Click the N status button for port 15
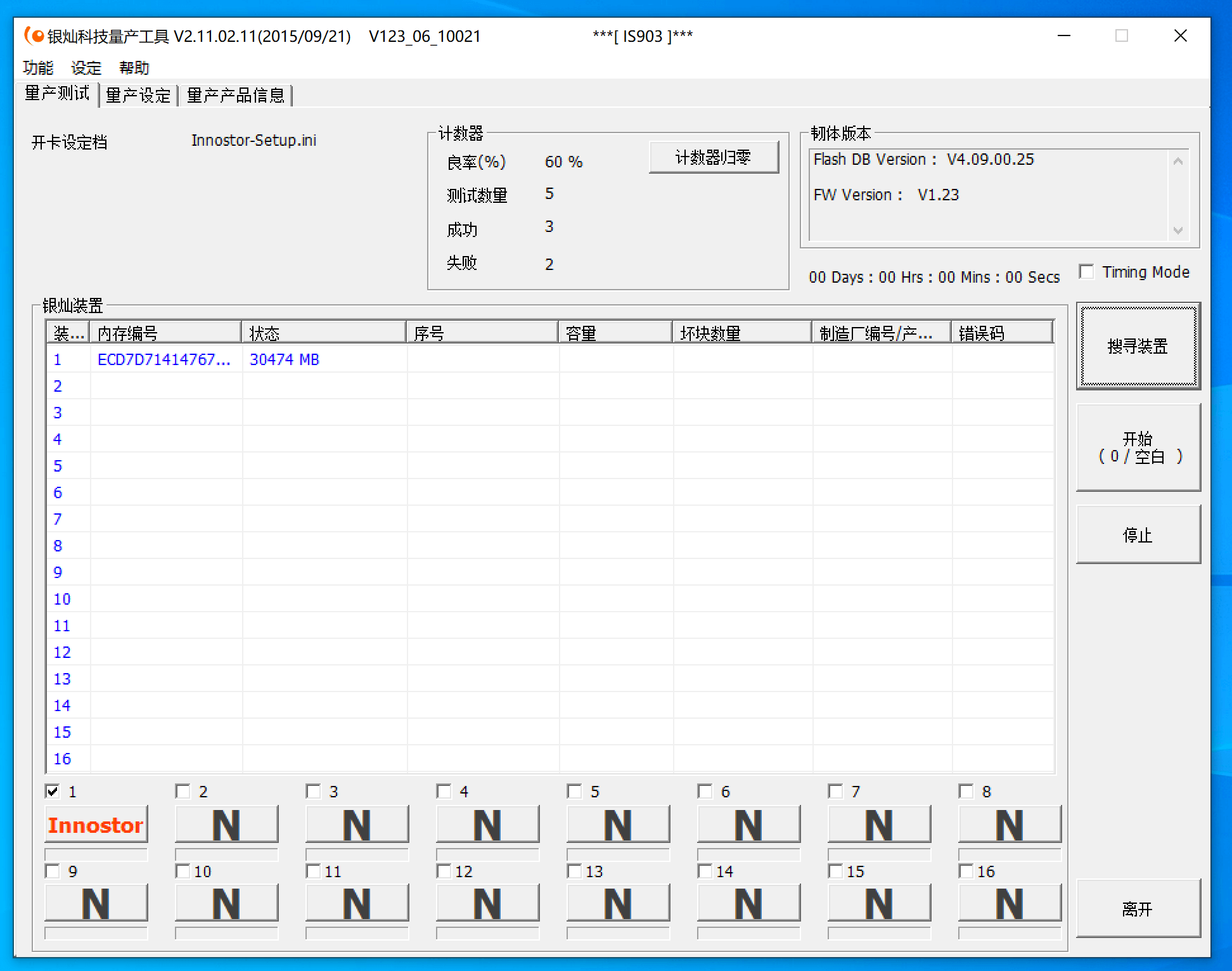The width and height of the screenshot is (1232, 971). click(x=879, y=903)
